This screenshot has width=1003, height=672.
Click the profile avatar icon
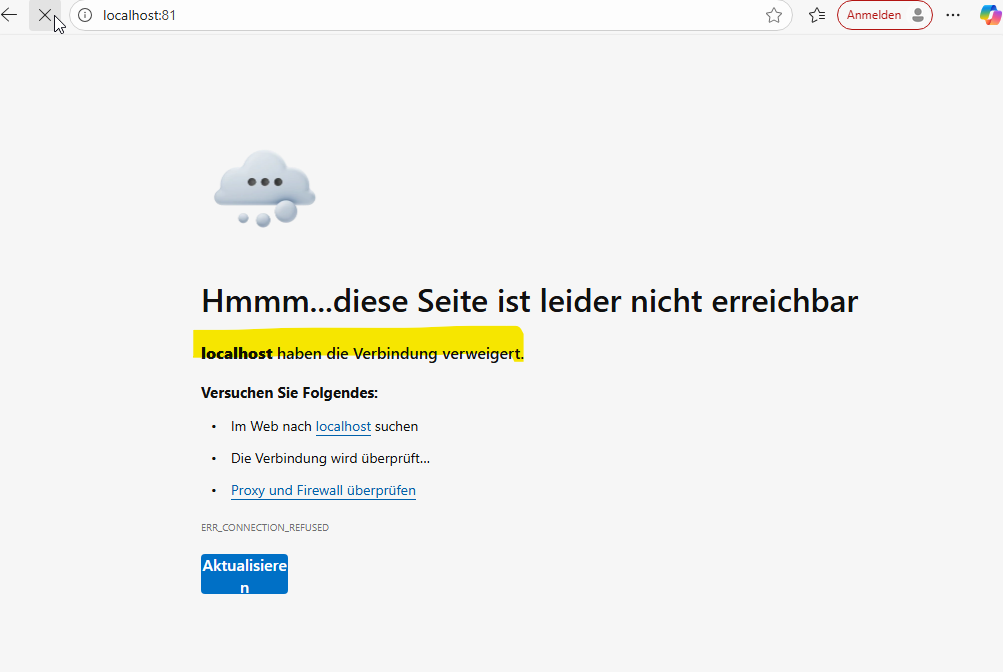click(x=918, y=15)
